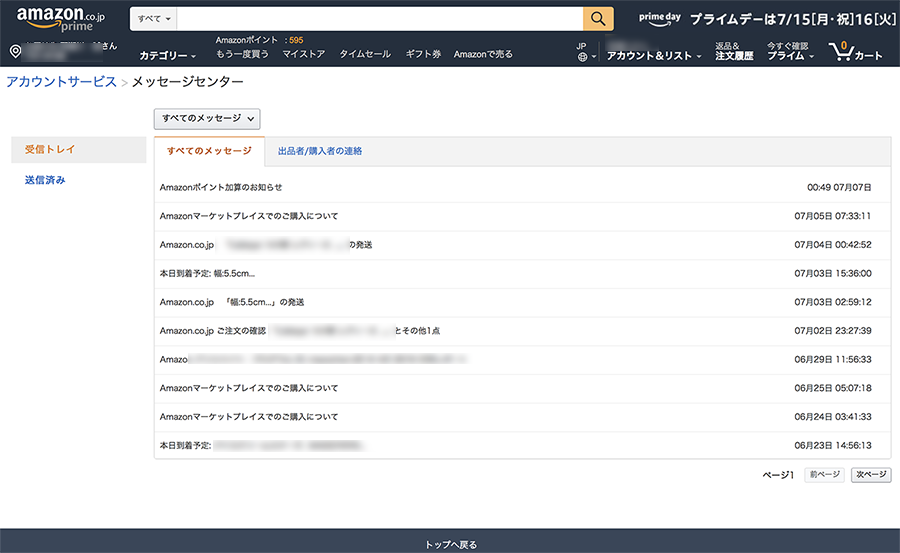Click the アカウントサービス breadcrumb link

tap(61, 82)
